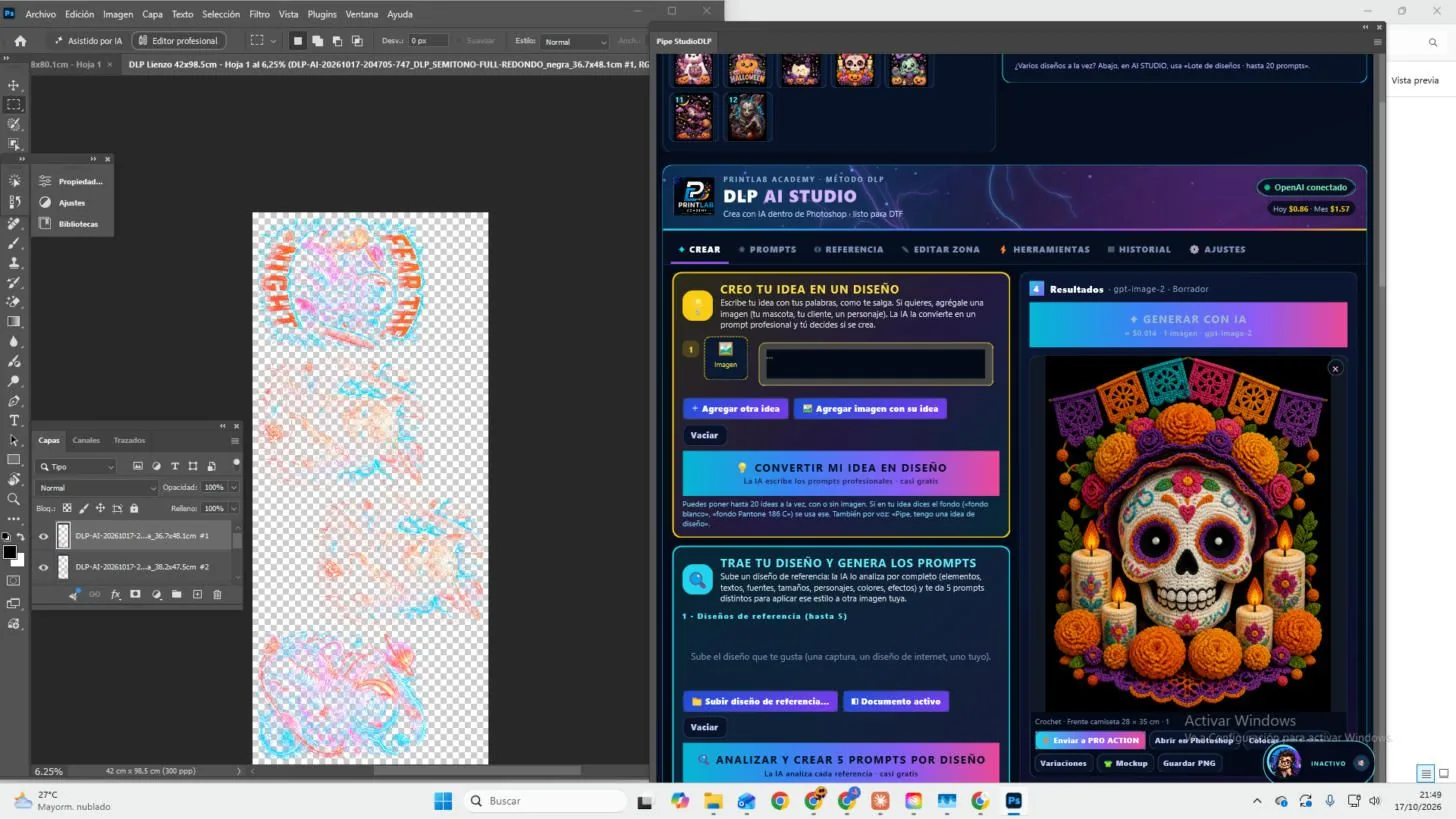Open the Capas panel hamburger menu
The width and height of the screenshot is (1456, 819).
point(235,441)
